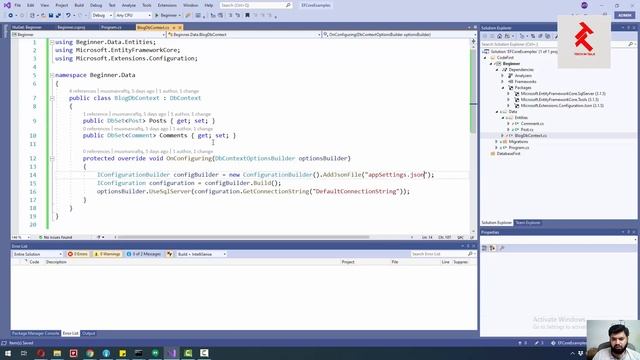Switch to the Team Explorer tab
Image resolution: width=640 pixels, height=360 pixels.
(x=528, y=223)
